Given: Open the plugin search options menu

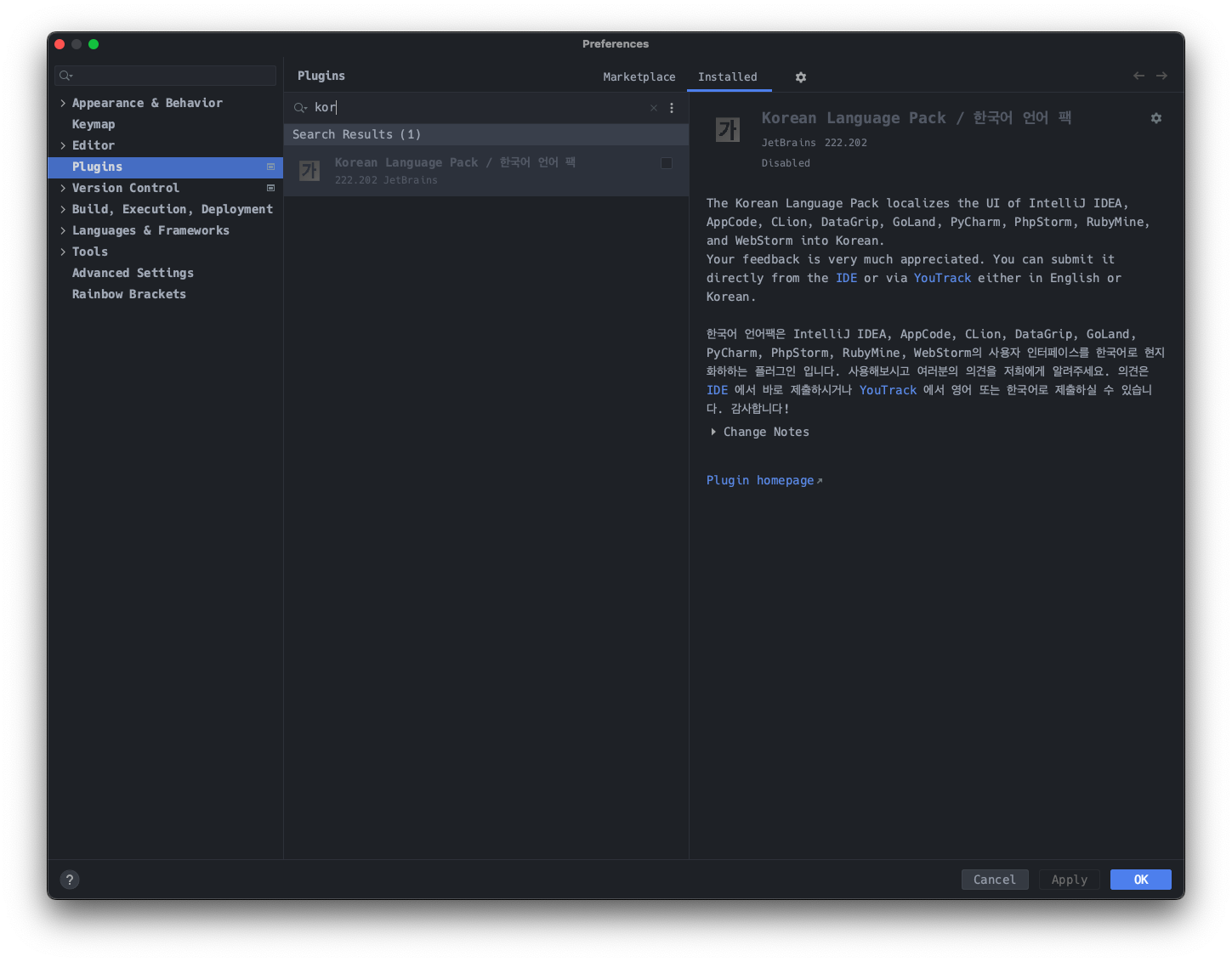Looking at the screenshot, I should point(672,108).
